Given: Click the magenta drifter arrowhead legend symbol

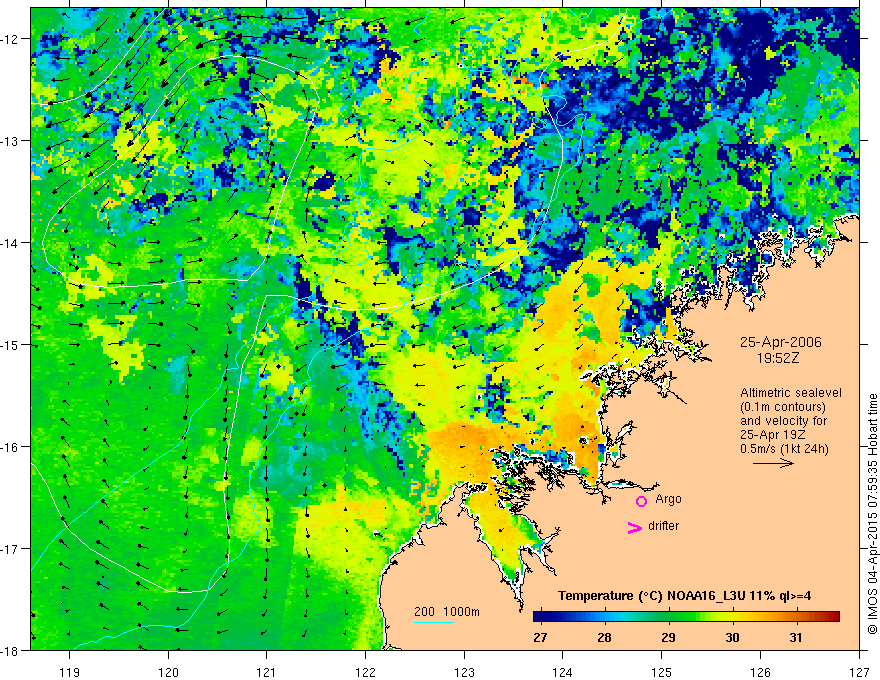Looking at the screenshot, I should pos(635,527).
